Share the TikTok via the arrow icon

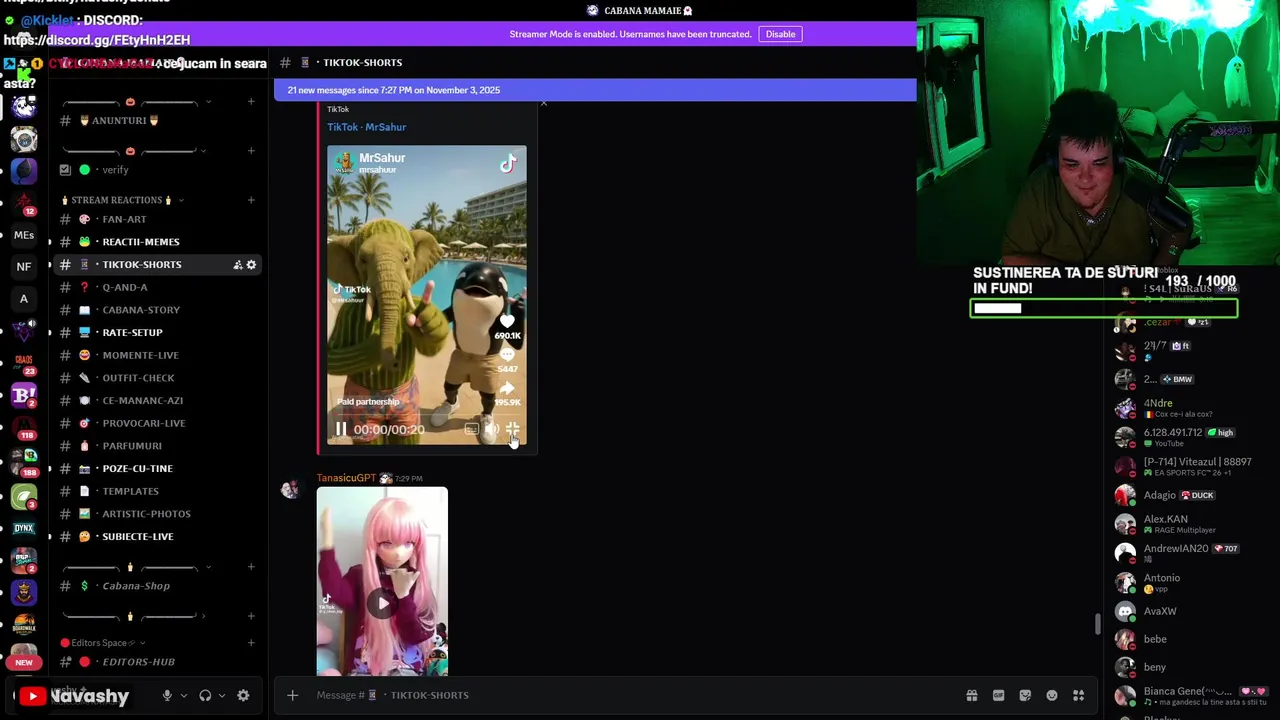pyautogui.click(x=507, y=388)
